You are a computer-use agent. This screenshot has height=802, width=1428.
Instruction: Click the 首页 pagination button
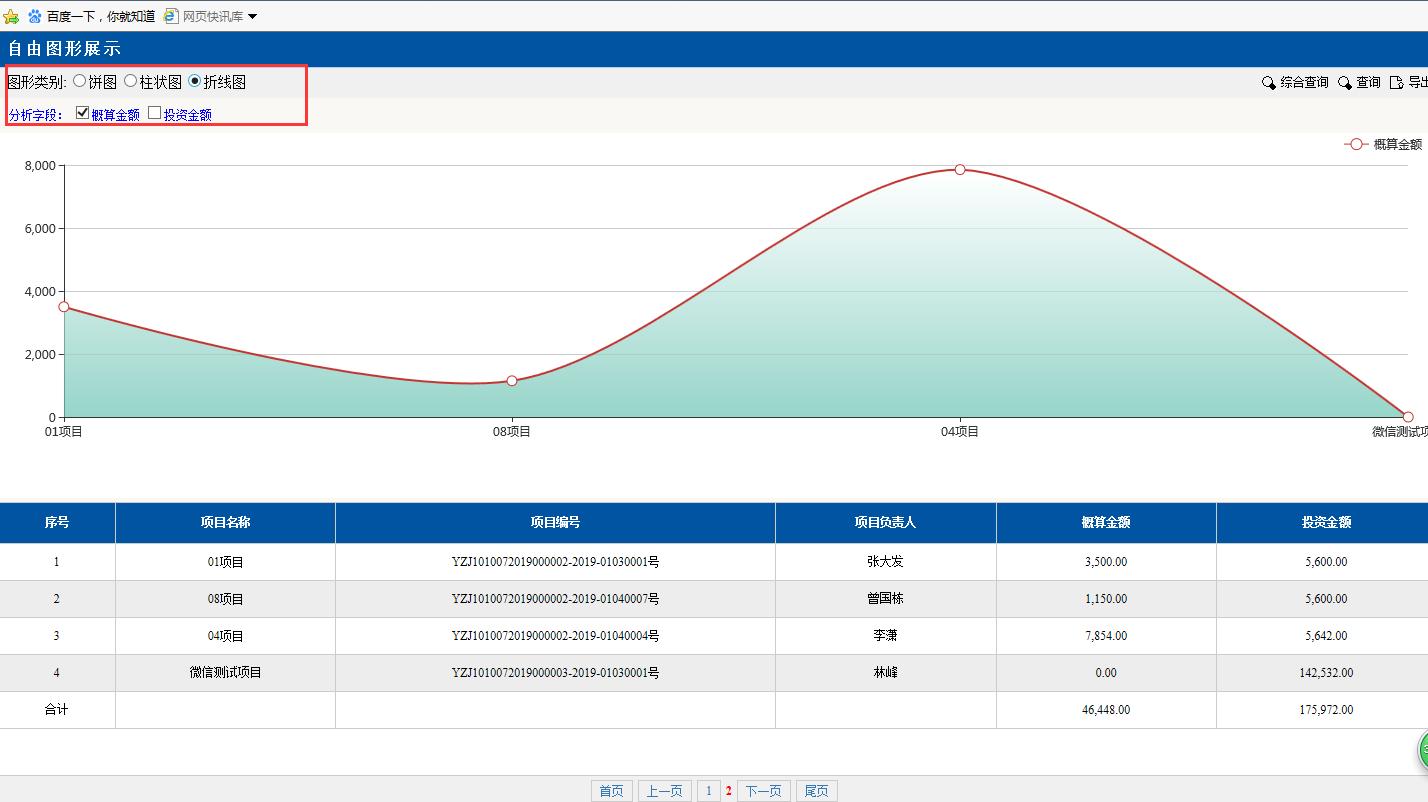click(611, 791)
